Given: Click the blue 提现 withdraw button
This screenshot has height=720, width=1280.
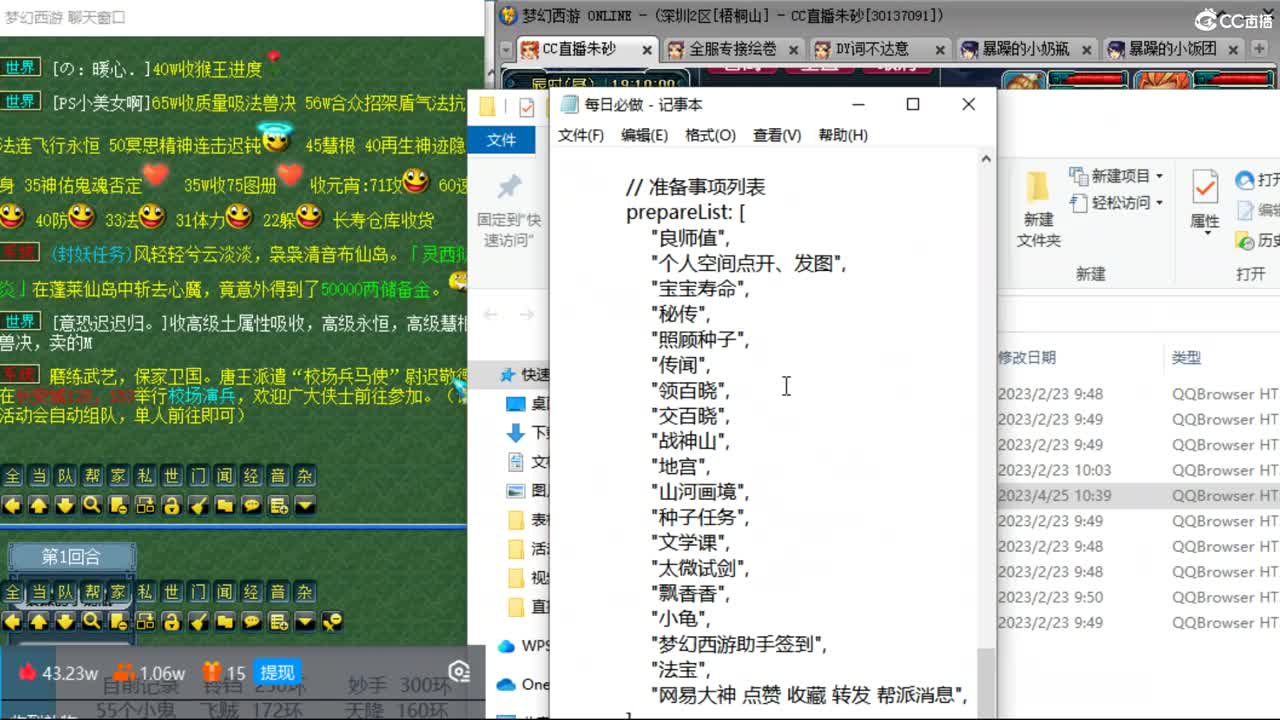Looking at the screenshot, I should coord(277,673).
